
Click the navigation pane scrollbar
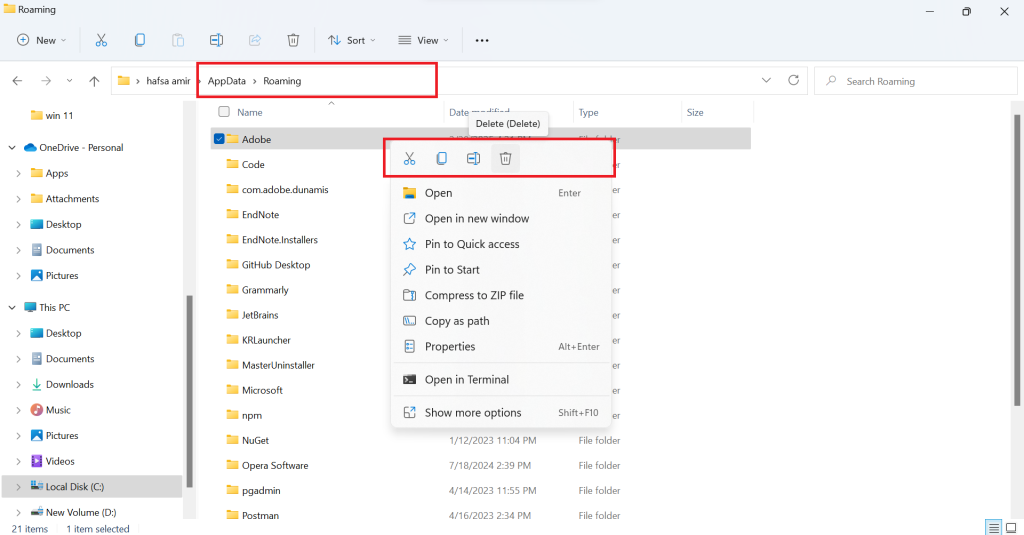click(x=189, y=392)
